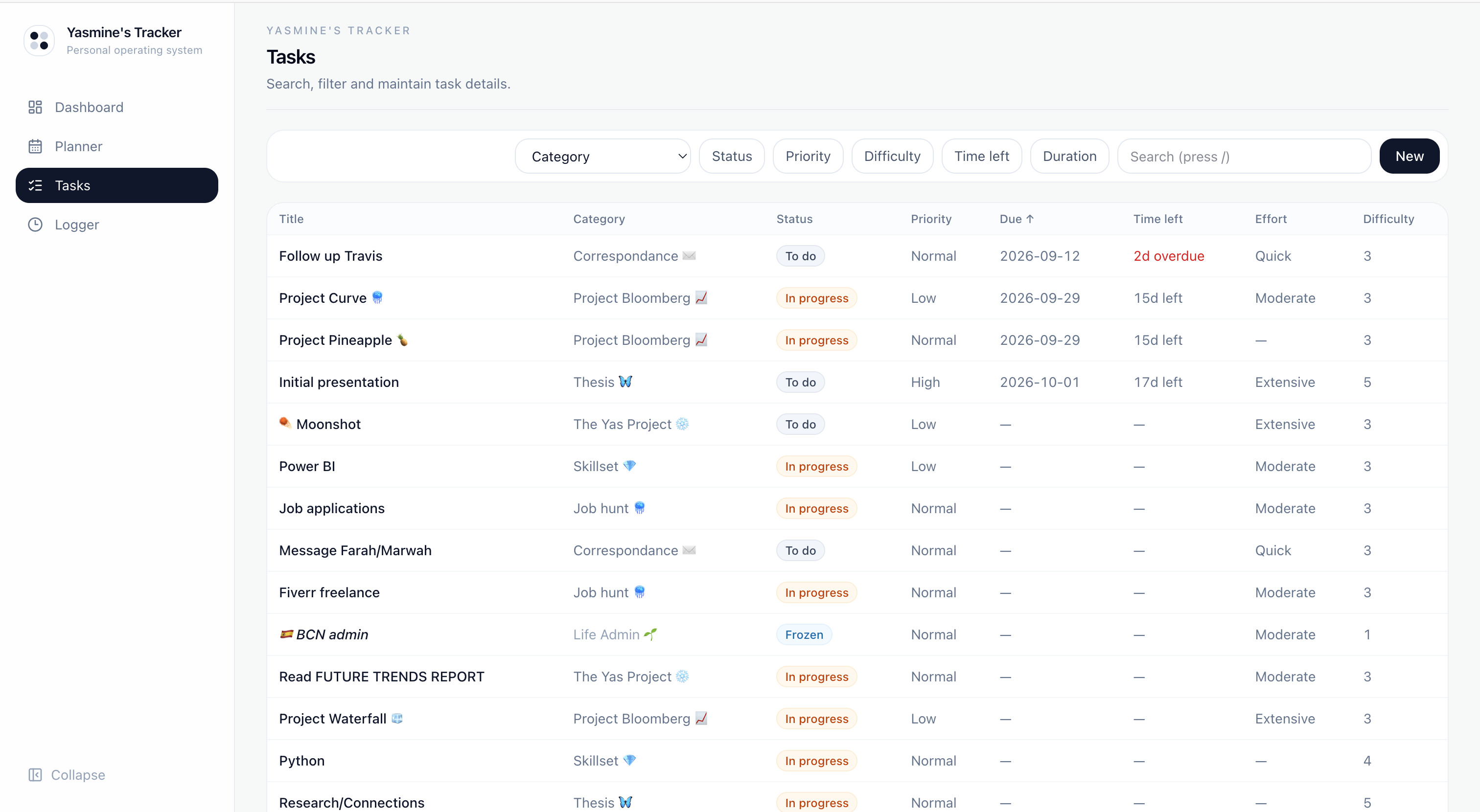This screenshot has height=812, width=1480.
Task: Open the Planner page
Action: [x=116, y=146]
